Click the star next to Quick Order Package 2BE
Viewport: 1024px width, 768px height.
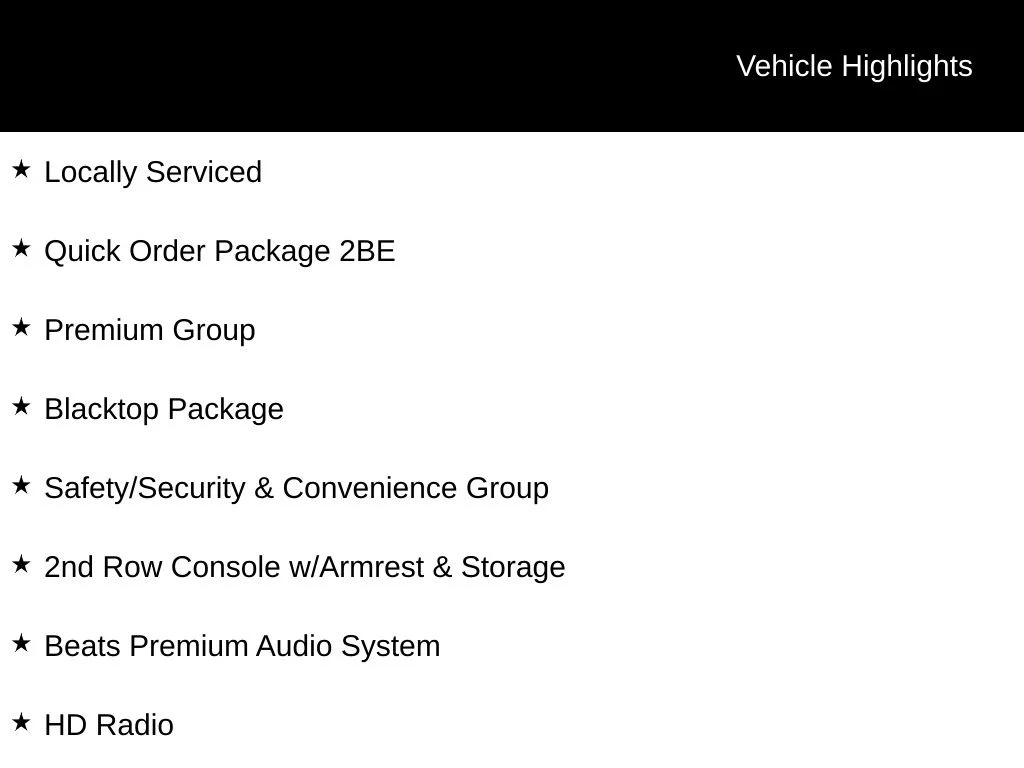tap(21, 249)
